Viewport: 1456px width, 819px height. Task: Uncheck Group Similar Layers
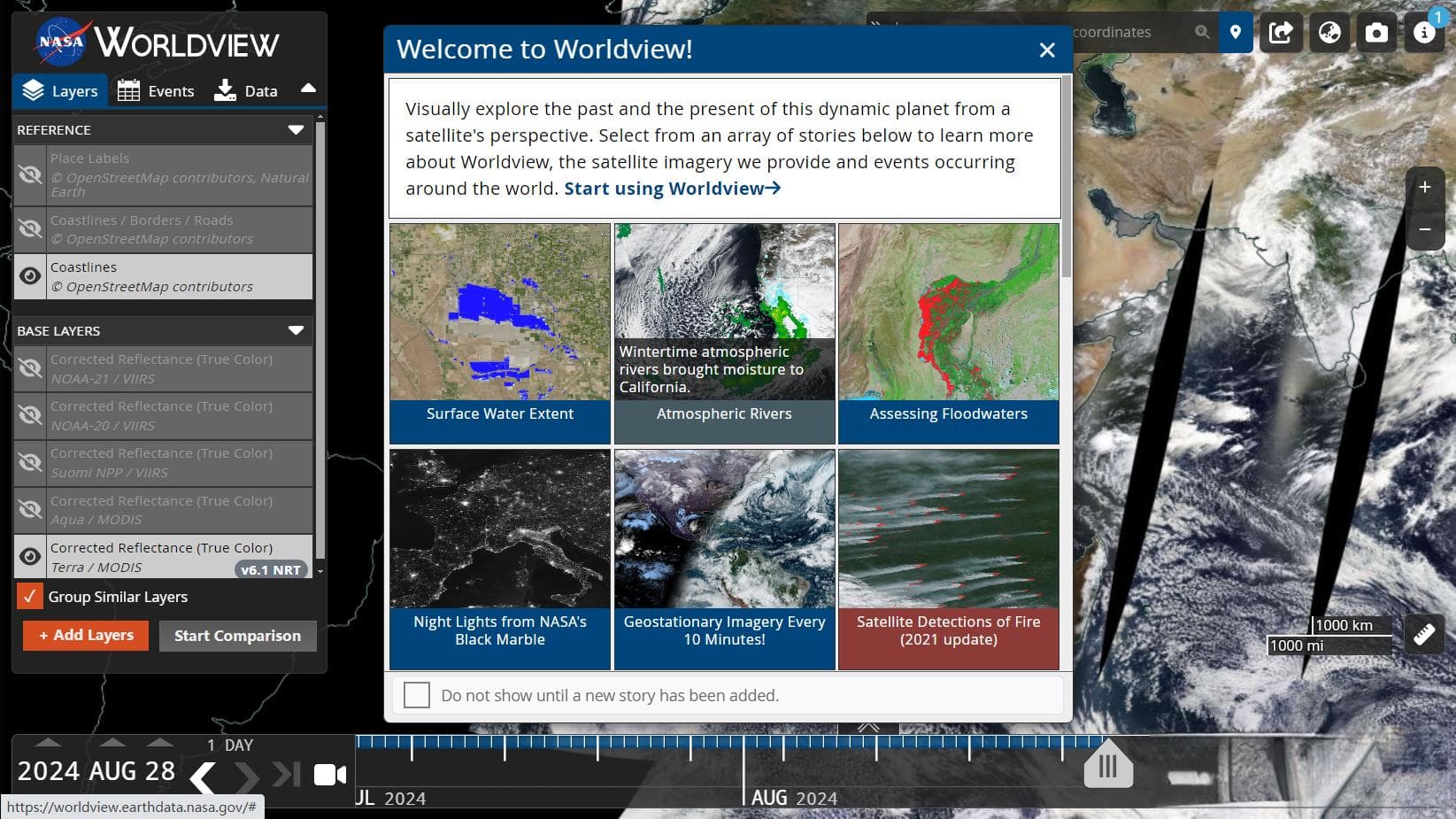click(x=30, y=596)
